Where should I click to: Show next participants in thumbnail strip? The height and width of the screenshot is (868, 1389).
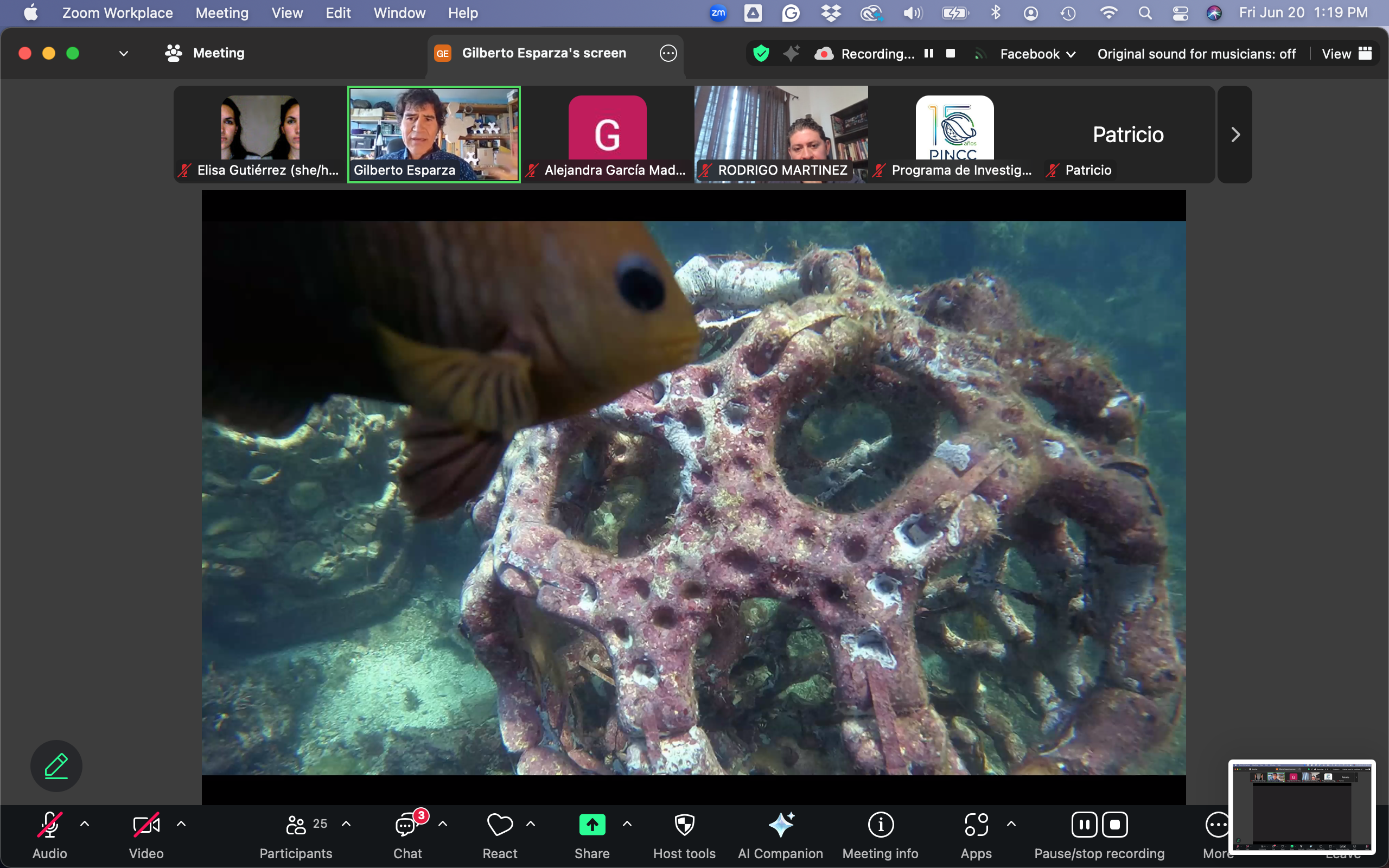pos(1235,135)
